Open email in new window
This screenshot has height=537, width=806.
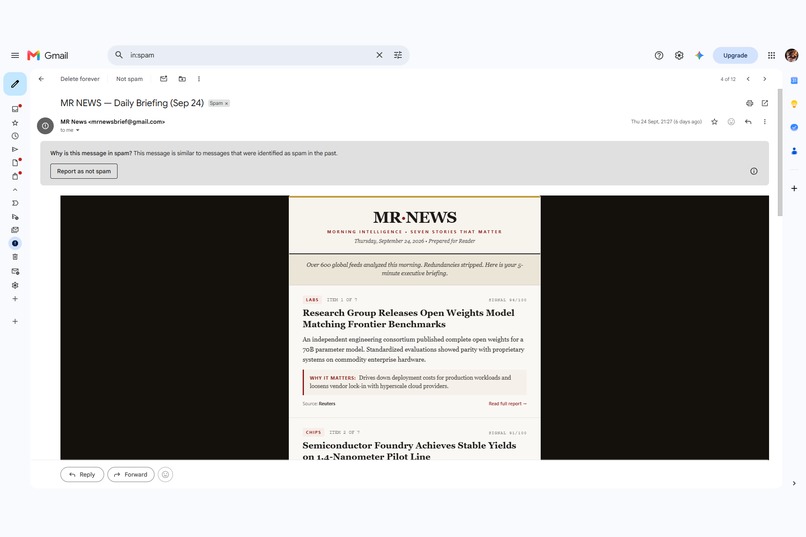(765, 103)
